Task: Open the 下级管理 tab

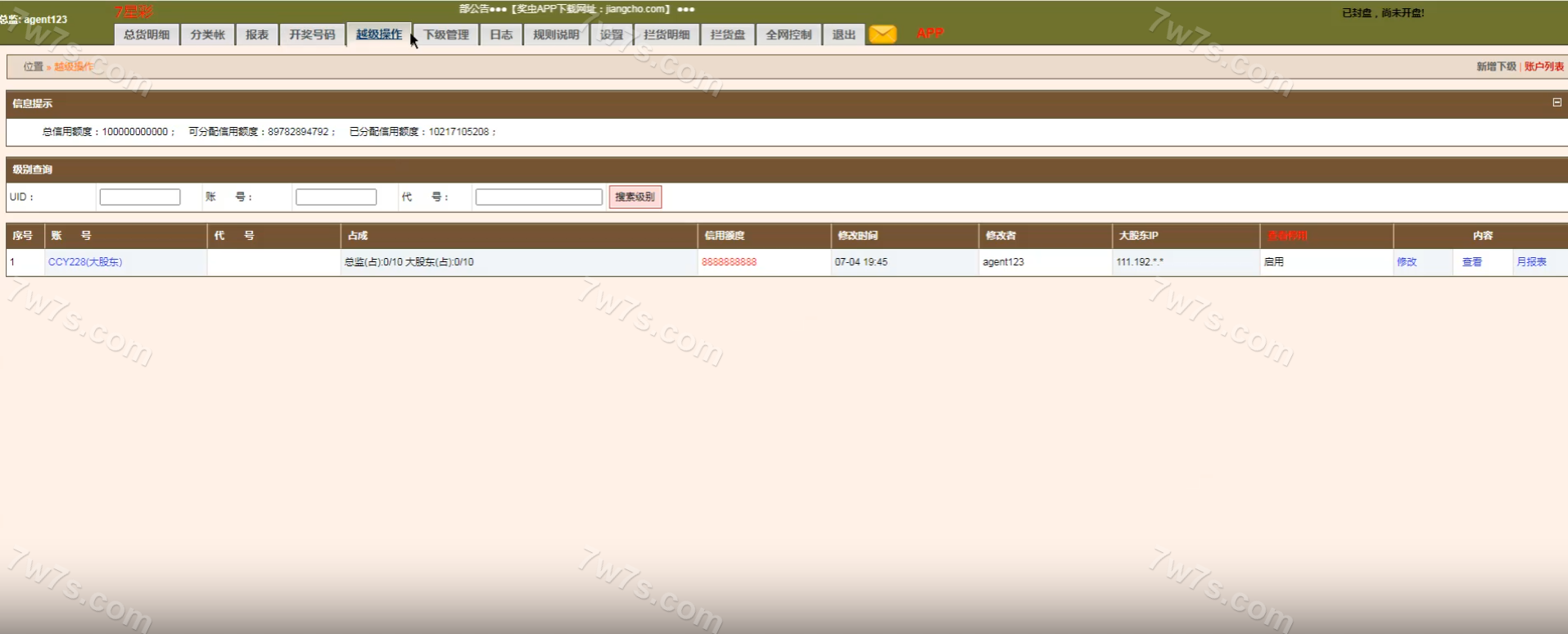Action: 446,34
